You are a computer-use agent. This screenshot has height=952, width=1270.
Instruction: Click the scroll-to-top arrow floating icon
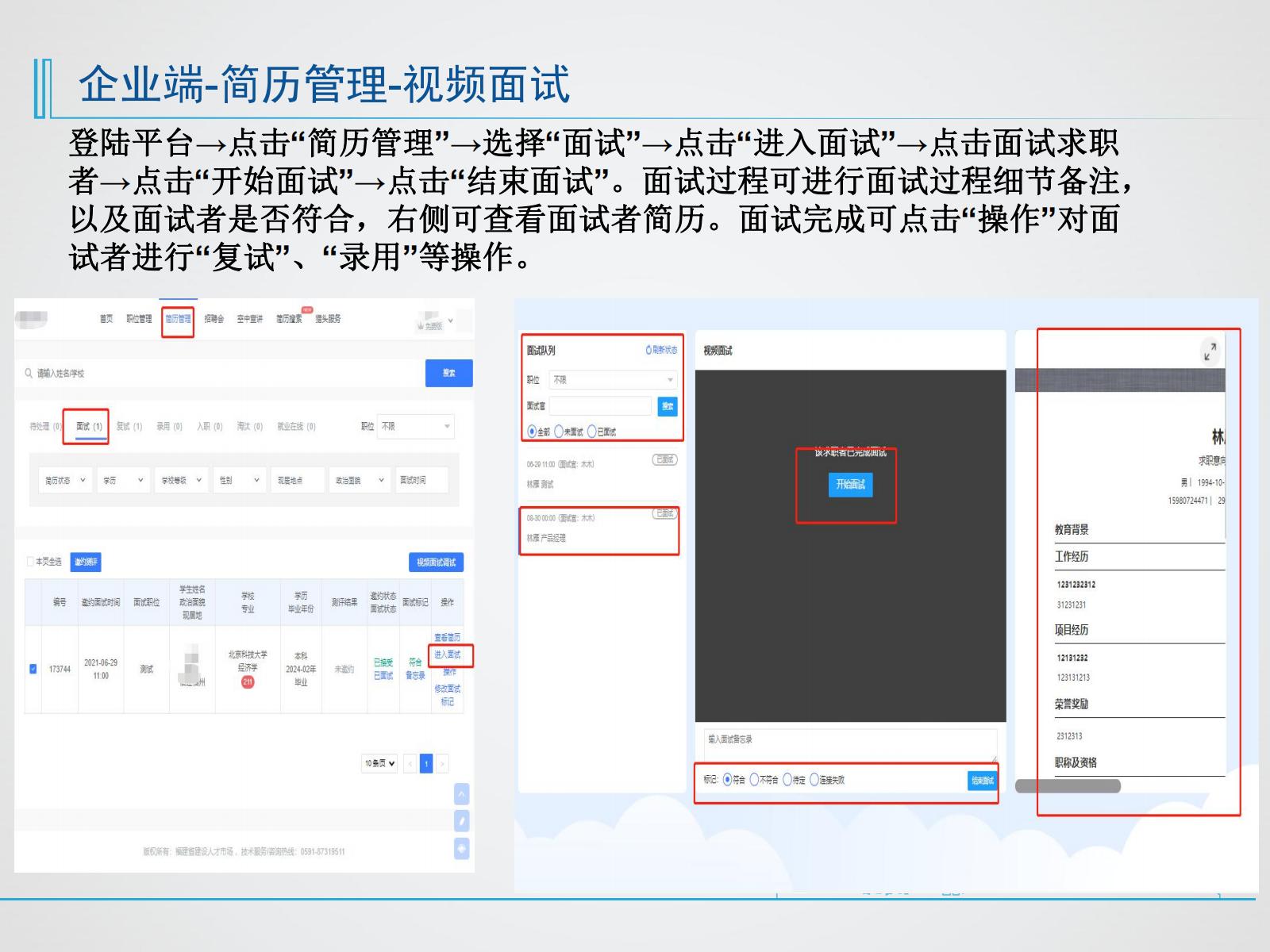click(462, 794)
